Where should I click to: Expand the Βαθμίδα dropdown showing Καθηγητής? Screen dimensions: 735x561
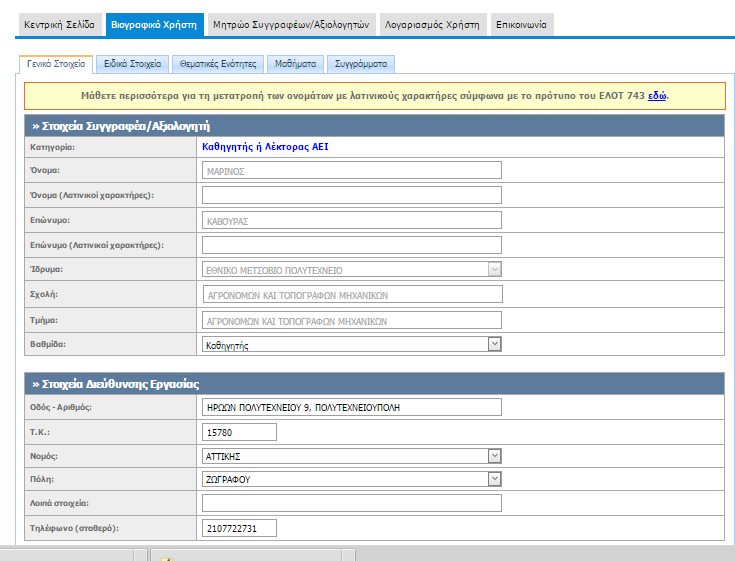pyautogui.click(x=352, y=344)
